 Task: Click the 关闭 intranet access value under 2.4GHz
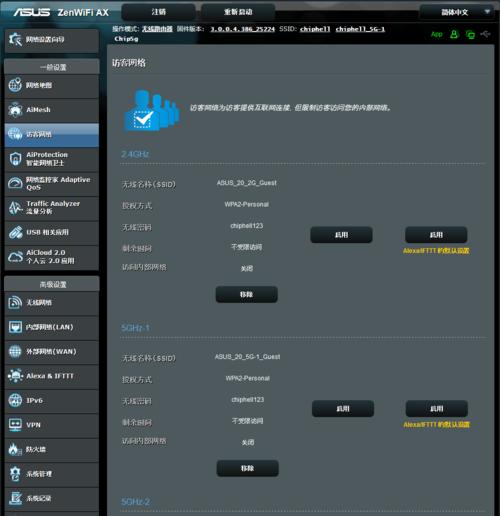[x=247, y=268]
